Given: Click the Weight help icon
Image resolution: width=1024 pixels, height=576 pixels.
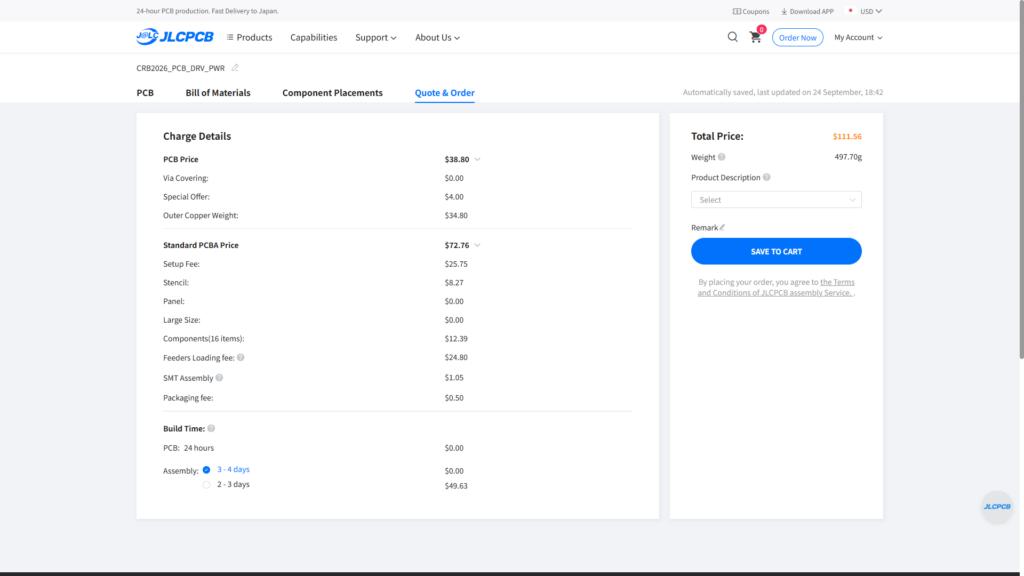Looking at the screenshot, I should click(722, 157).
